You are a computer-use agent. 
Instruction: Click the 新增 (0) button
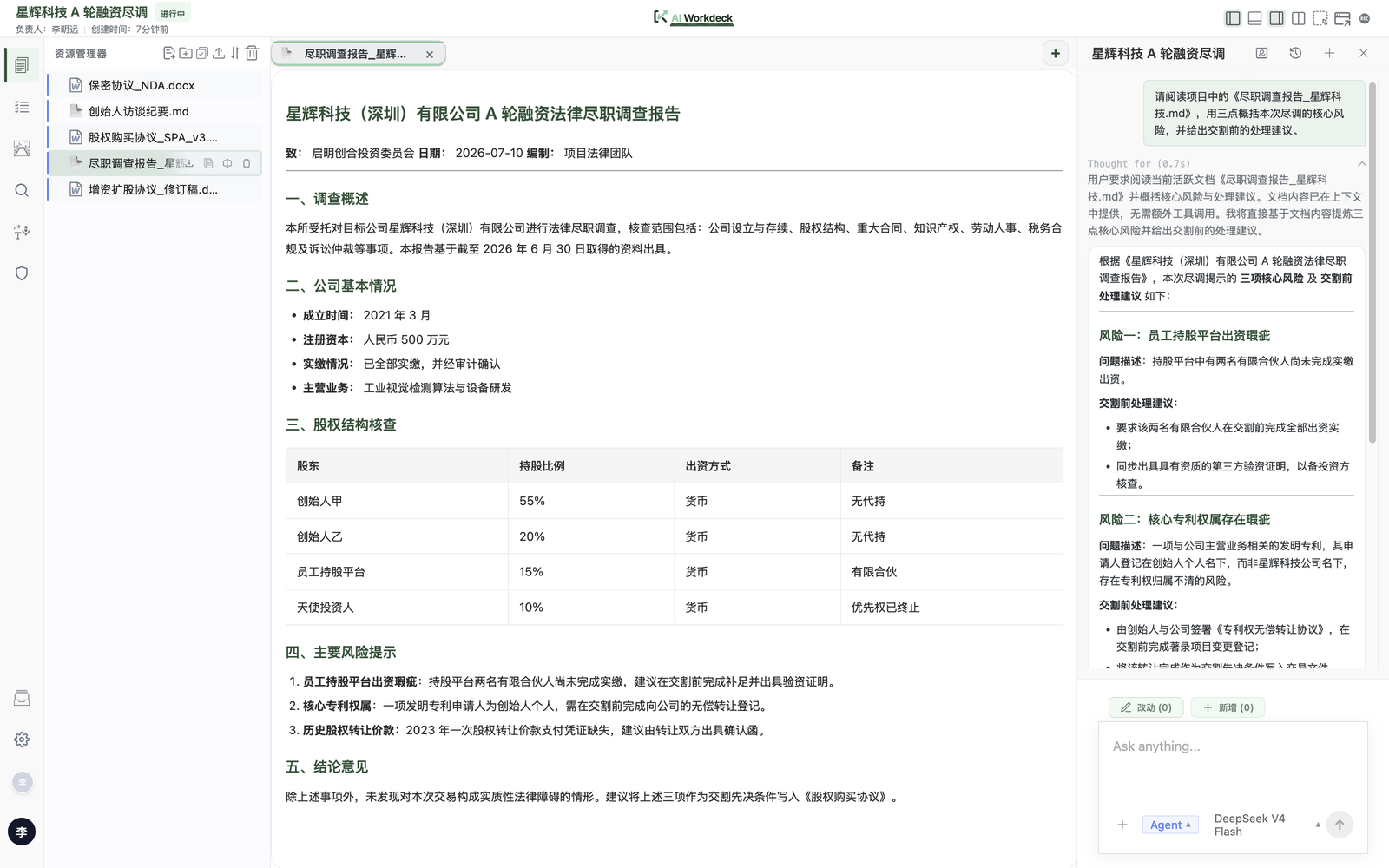coord(1228,707)
